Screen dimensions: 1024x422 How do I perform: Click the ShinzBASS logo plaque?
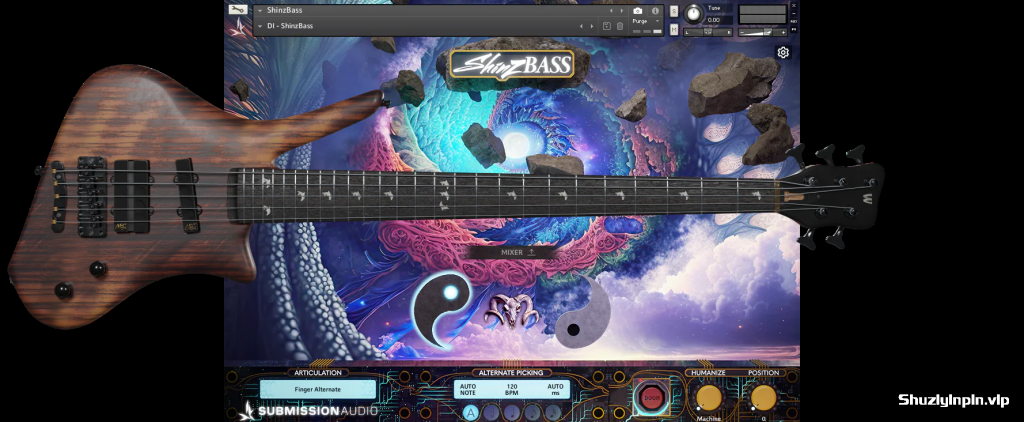513,65
